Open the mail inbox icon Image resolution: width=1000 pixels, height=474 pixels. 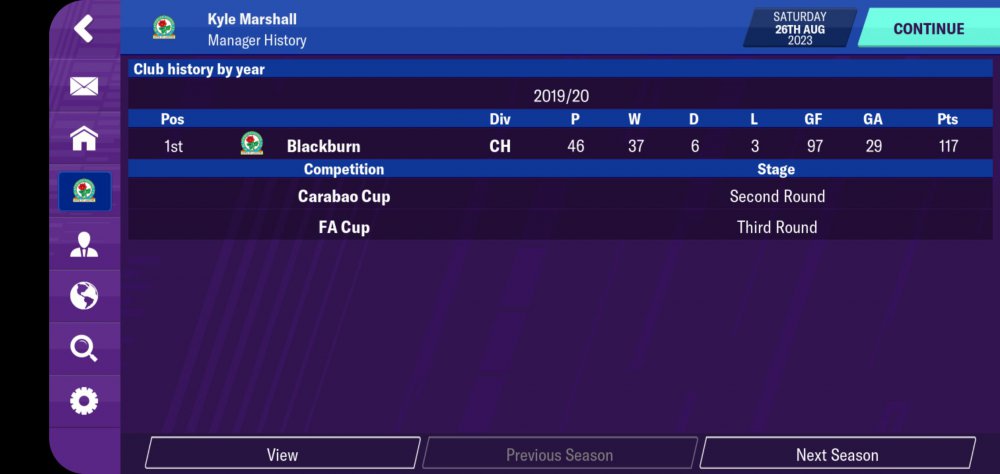[x=84, y=87]
